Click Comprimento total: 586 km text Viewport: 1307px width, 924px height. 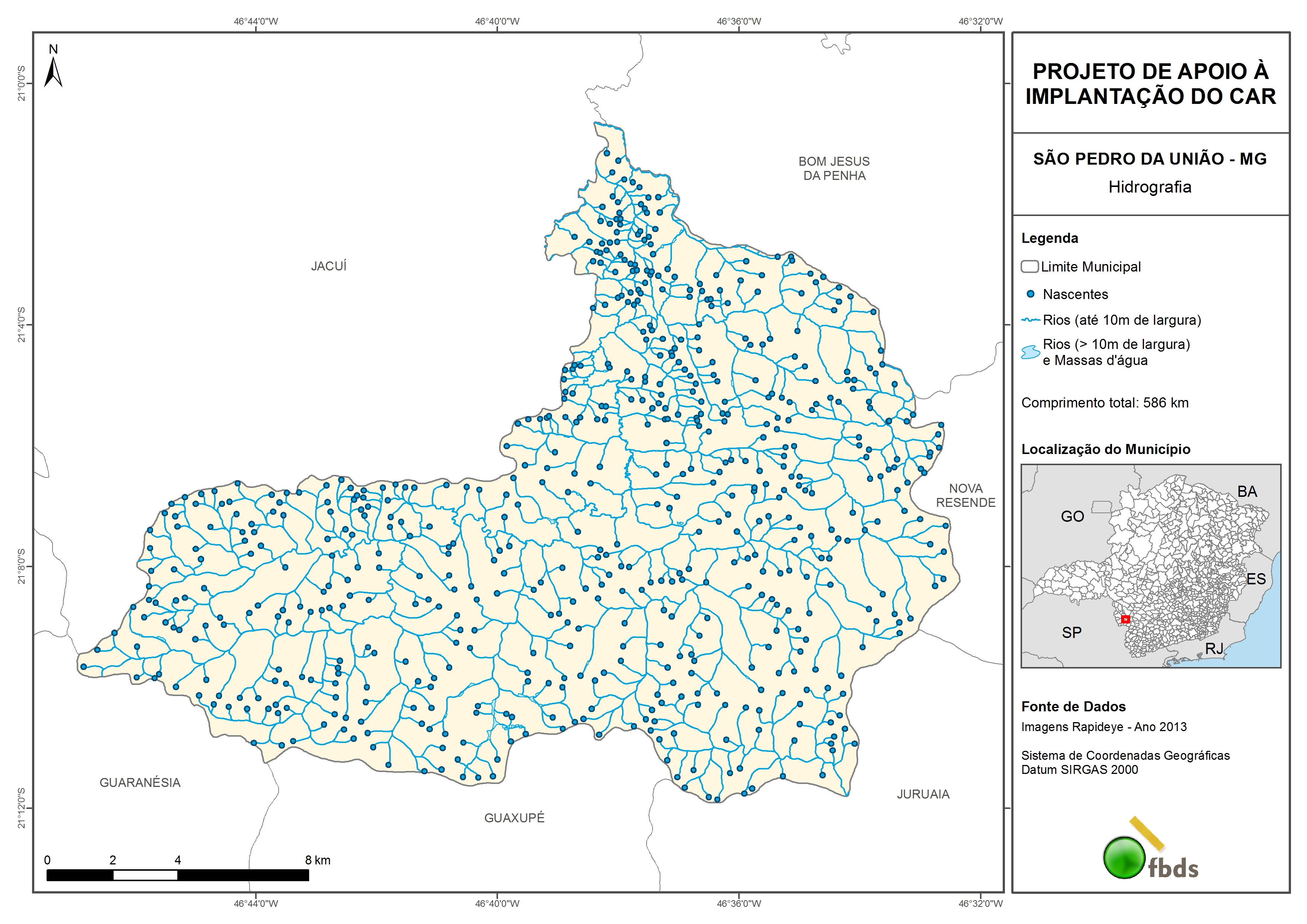(1104, 403)
